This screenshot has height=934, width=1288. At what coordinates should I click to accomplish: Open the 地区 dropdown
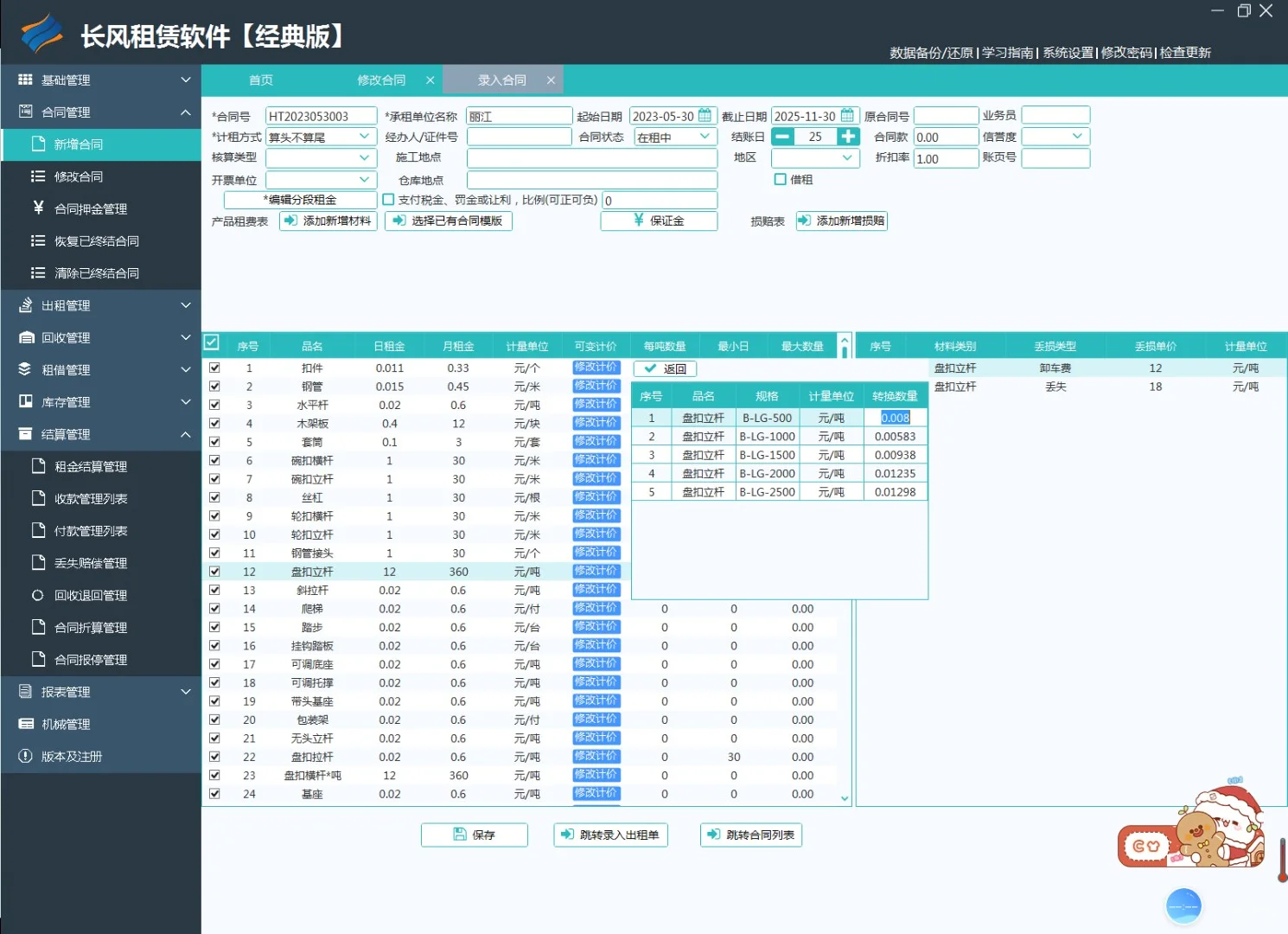(848, 158)
